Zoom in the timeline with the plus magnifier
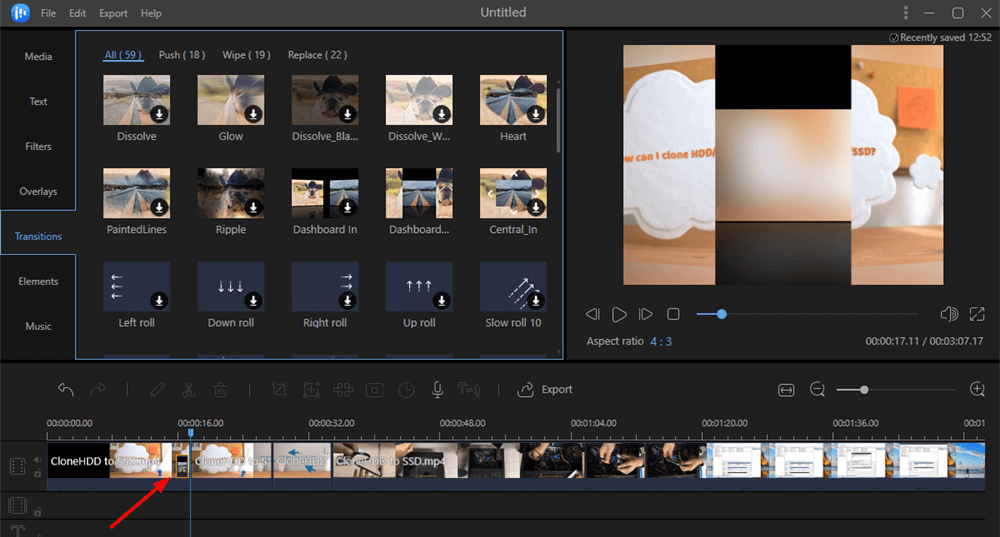Screen dimensions: 1000x537 tap(978, 390)
